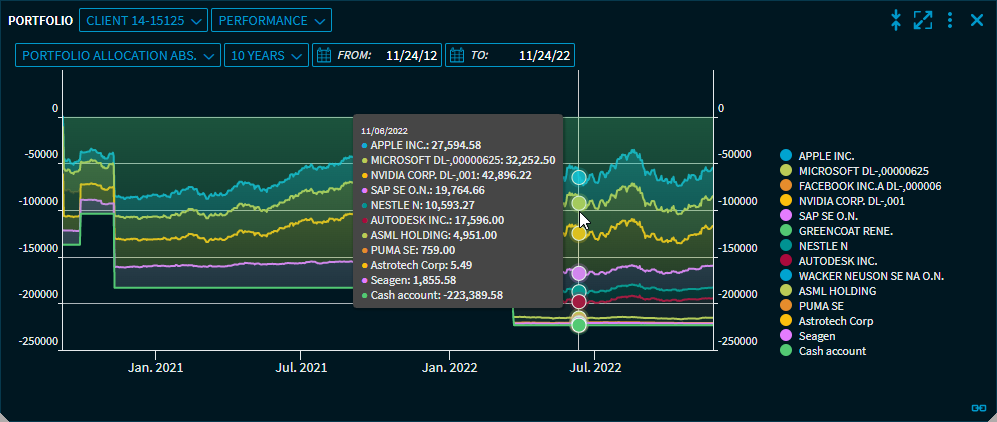Click the collapse widget arrows icon
This screenshot has width=997, height=422.
(896, 20)
